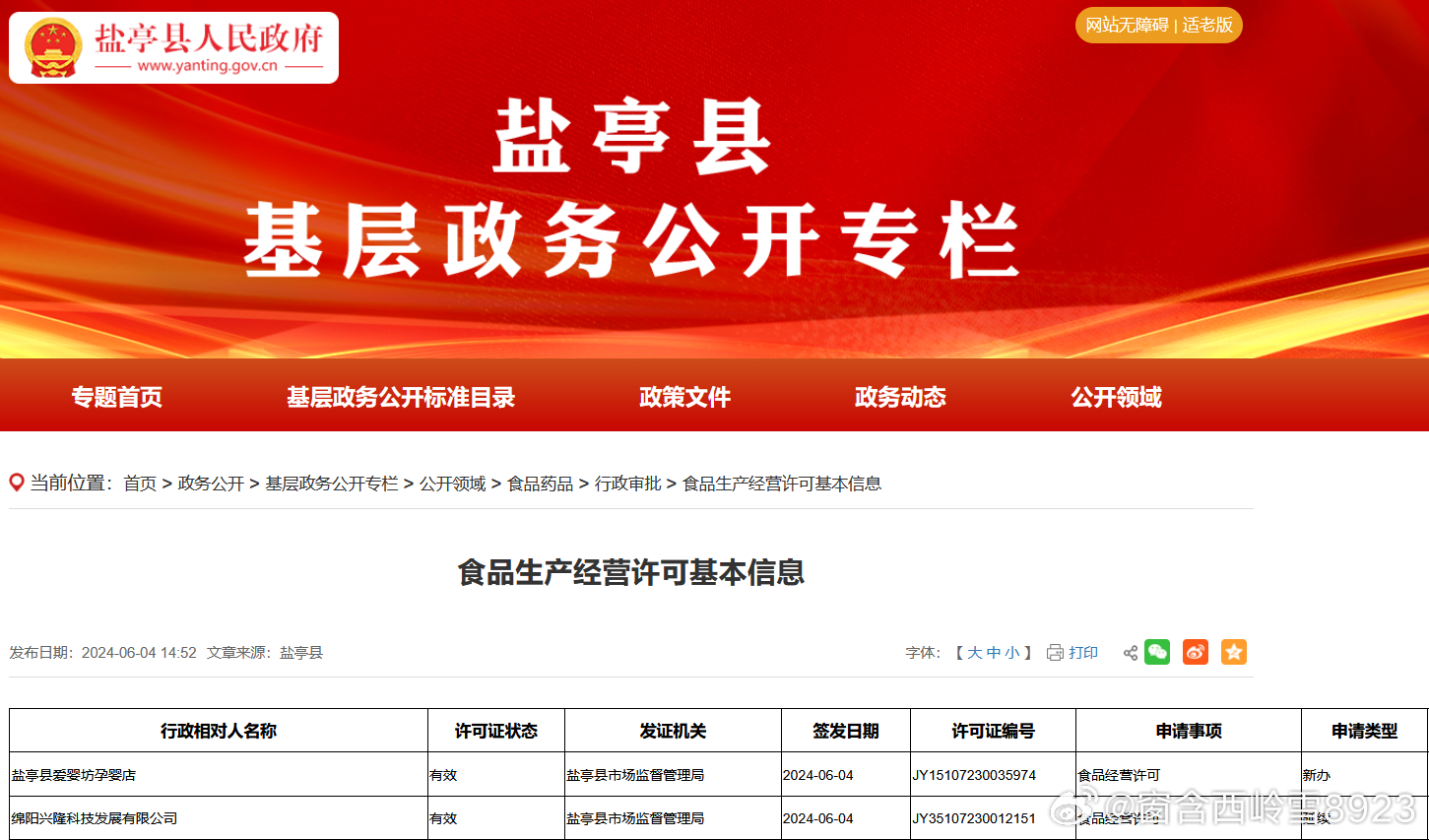Open 食品药品 breadcrumb link
This screenshot has width=1429, height=840.
click(540, 484)
